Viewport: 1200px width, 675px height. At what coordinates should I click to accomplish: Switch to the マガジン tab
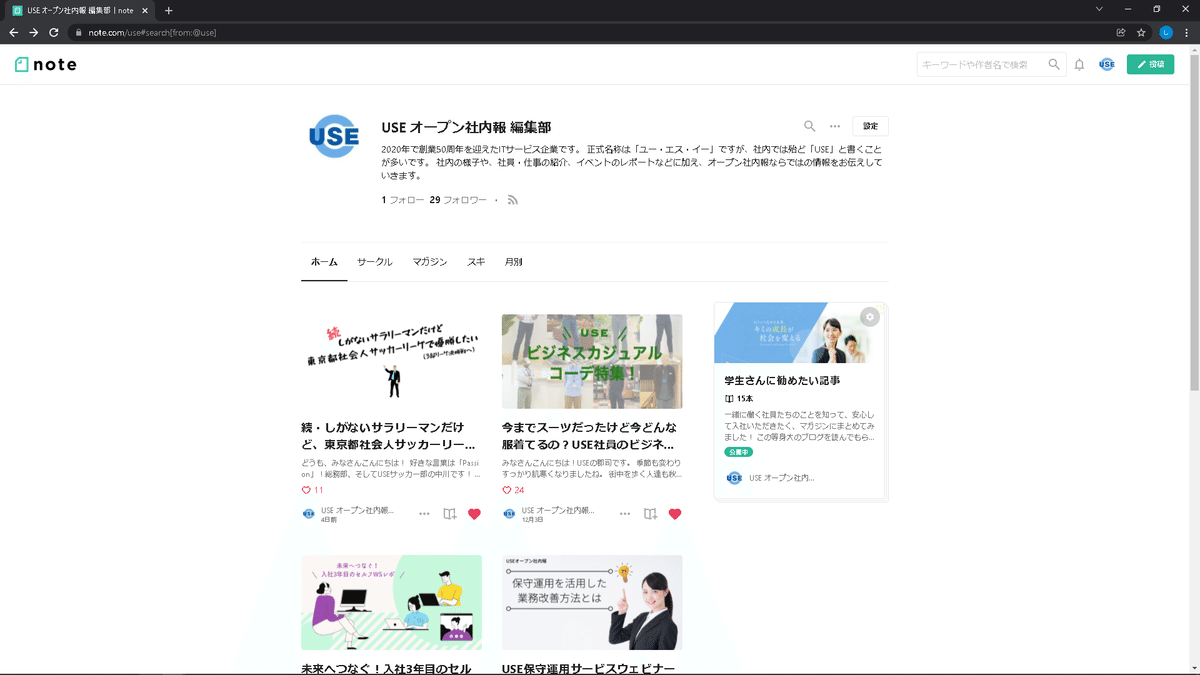(430, 262)
